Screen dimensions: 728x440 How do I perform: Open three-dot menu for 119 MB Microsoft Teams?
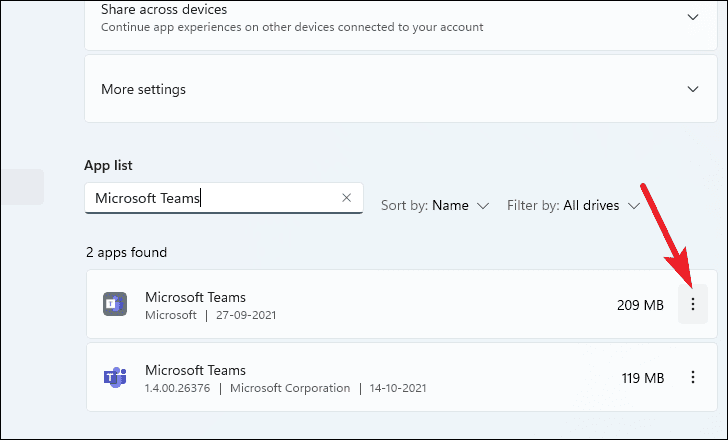pyautogui.click(x=693, y=378)
